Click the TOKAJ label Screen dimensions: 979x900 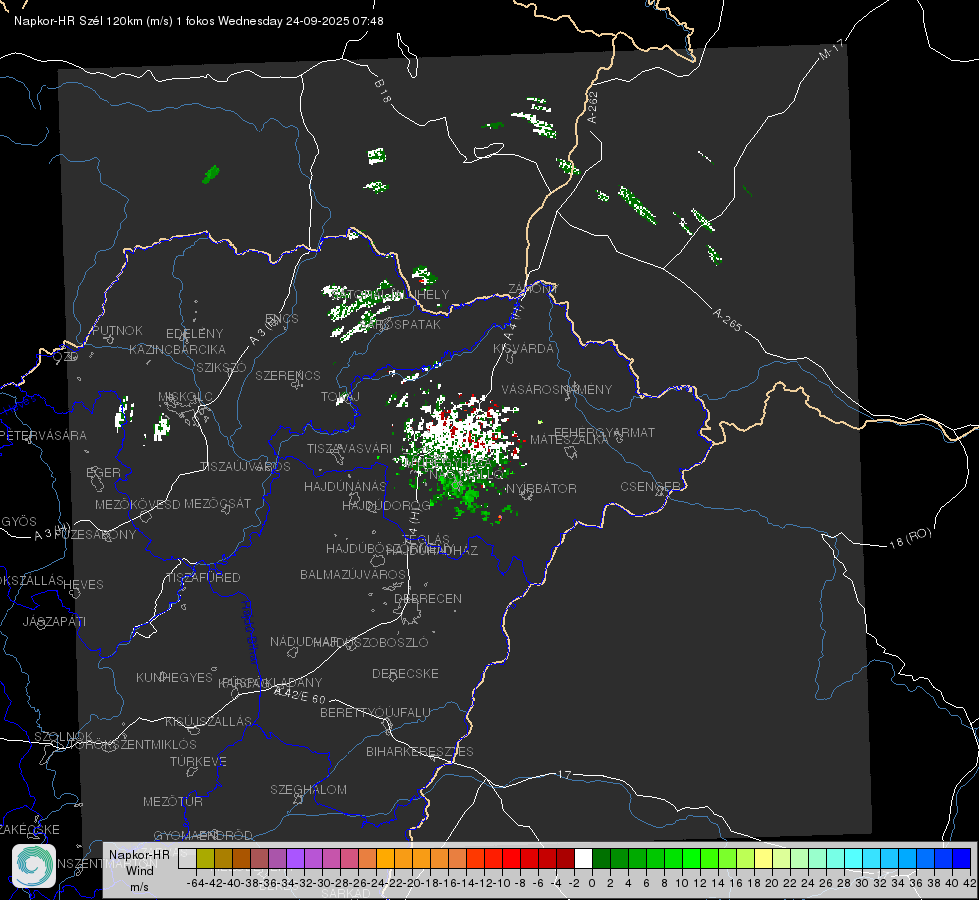coord(340,397)
